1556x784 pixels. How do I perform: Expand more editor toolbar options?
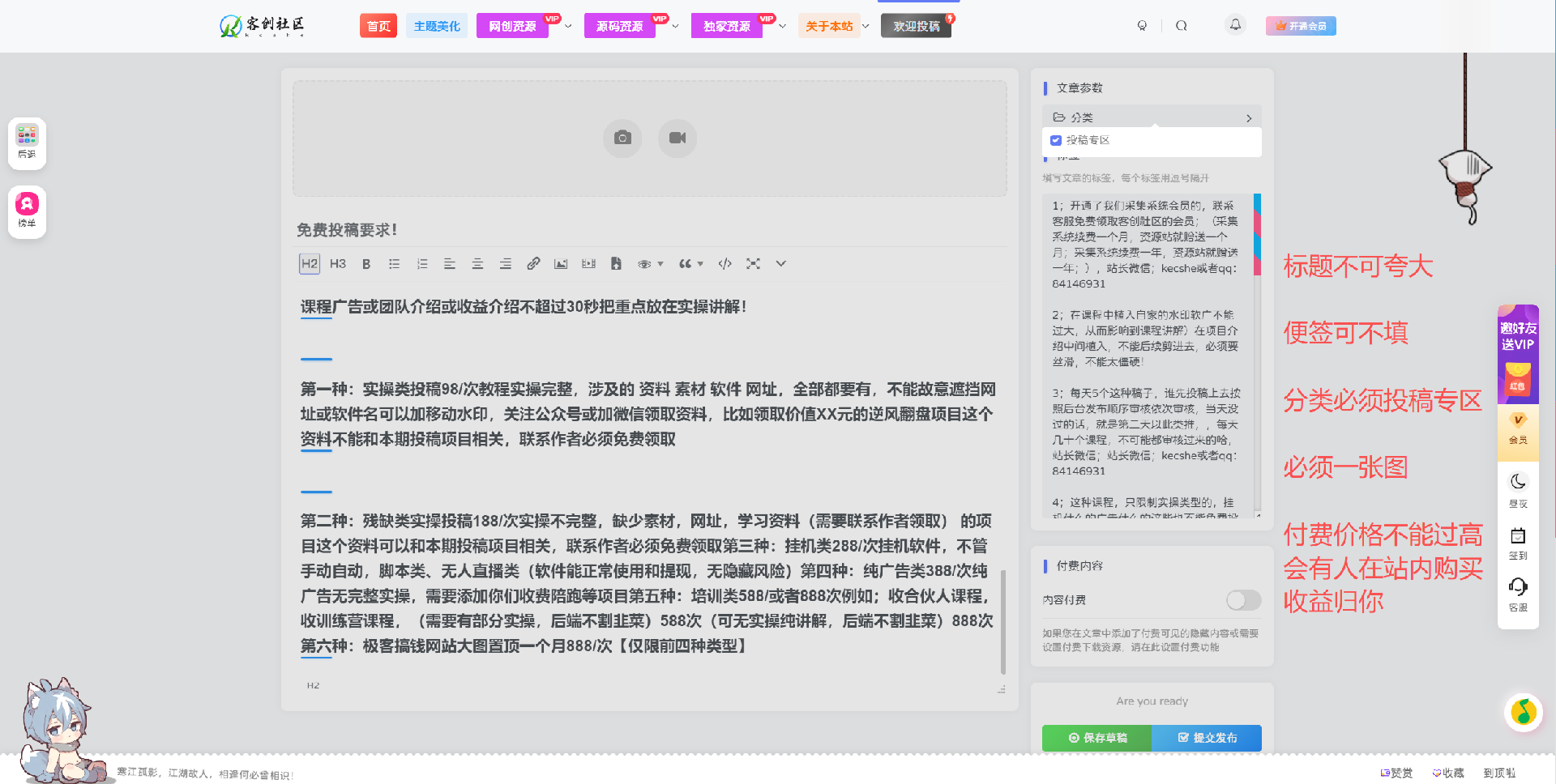[x=780, y=264]
